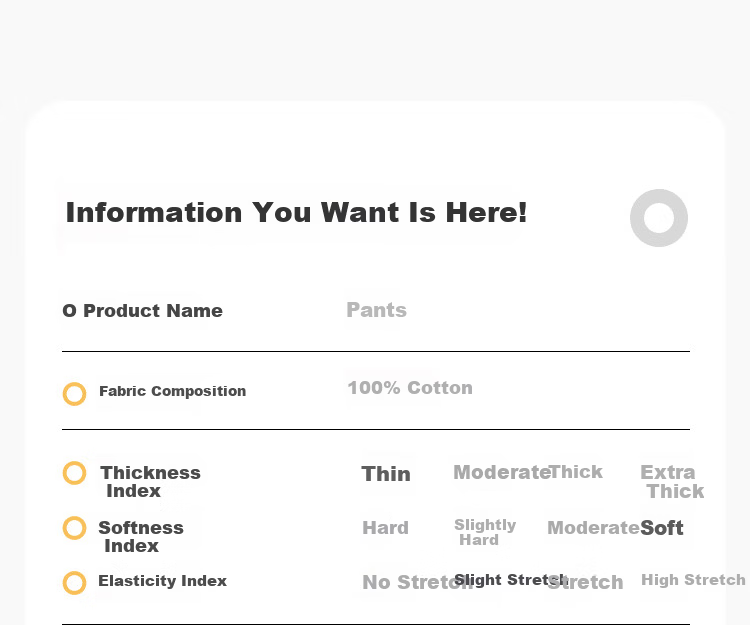Click the small O before Product Name
The image size is (750, 625).
pyautogui.click(x=69, y=311)
